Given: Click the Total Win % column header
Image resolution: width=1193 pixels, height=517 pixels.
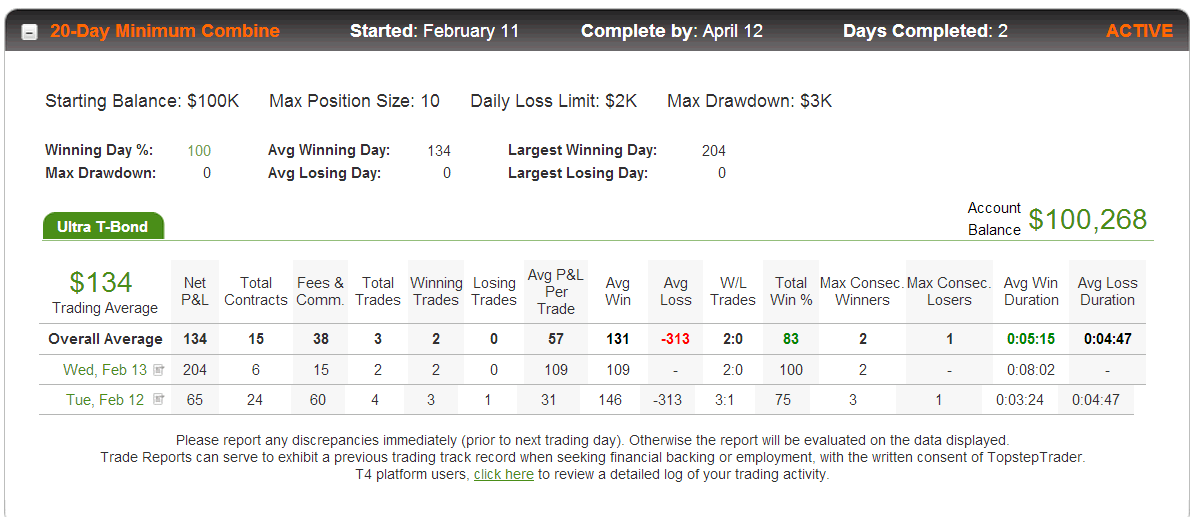Looking at the screenshot, I should pyautogui.click(x=791, y=291).
